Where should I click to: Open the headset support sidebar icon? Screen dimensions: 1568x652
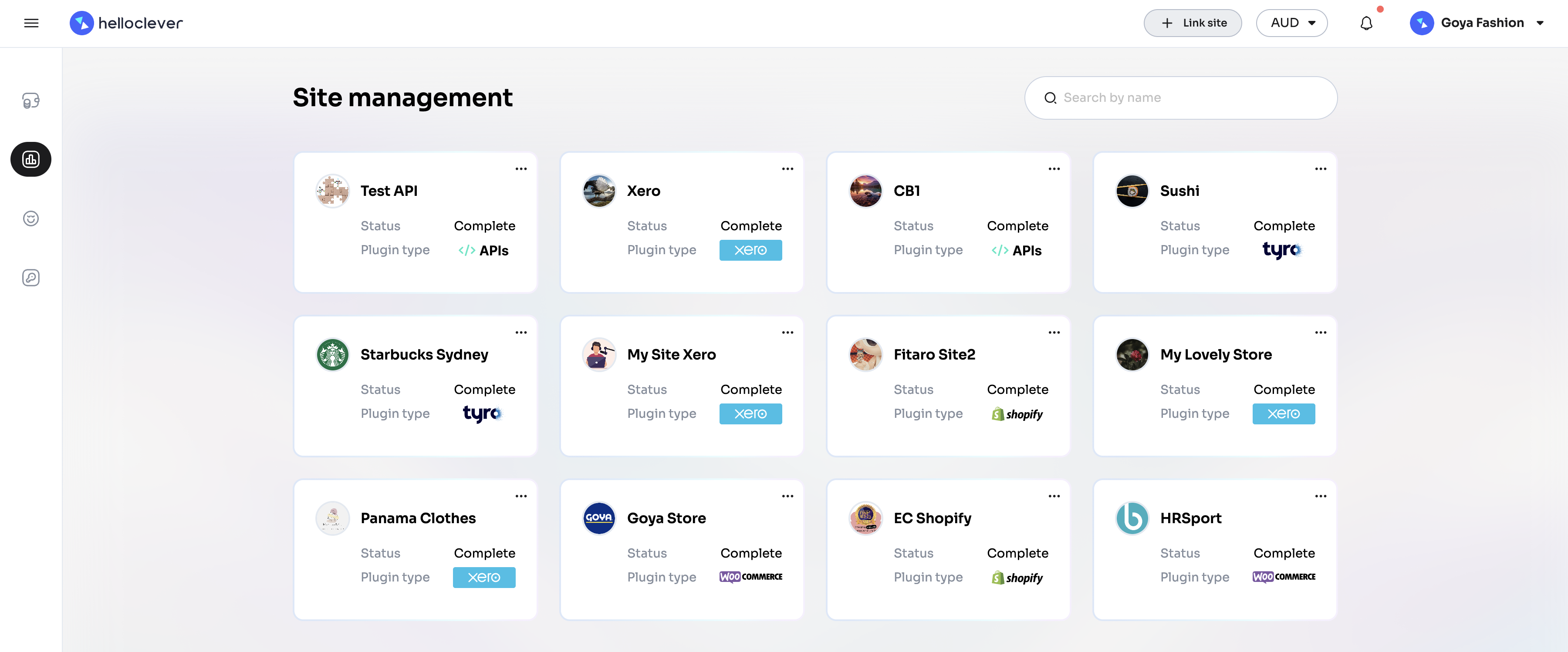(x=31, y=101)
